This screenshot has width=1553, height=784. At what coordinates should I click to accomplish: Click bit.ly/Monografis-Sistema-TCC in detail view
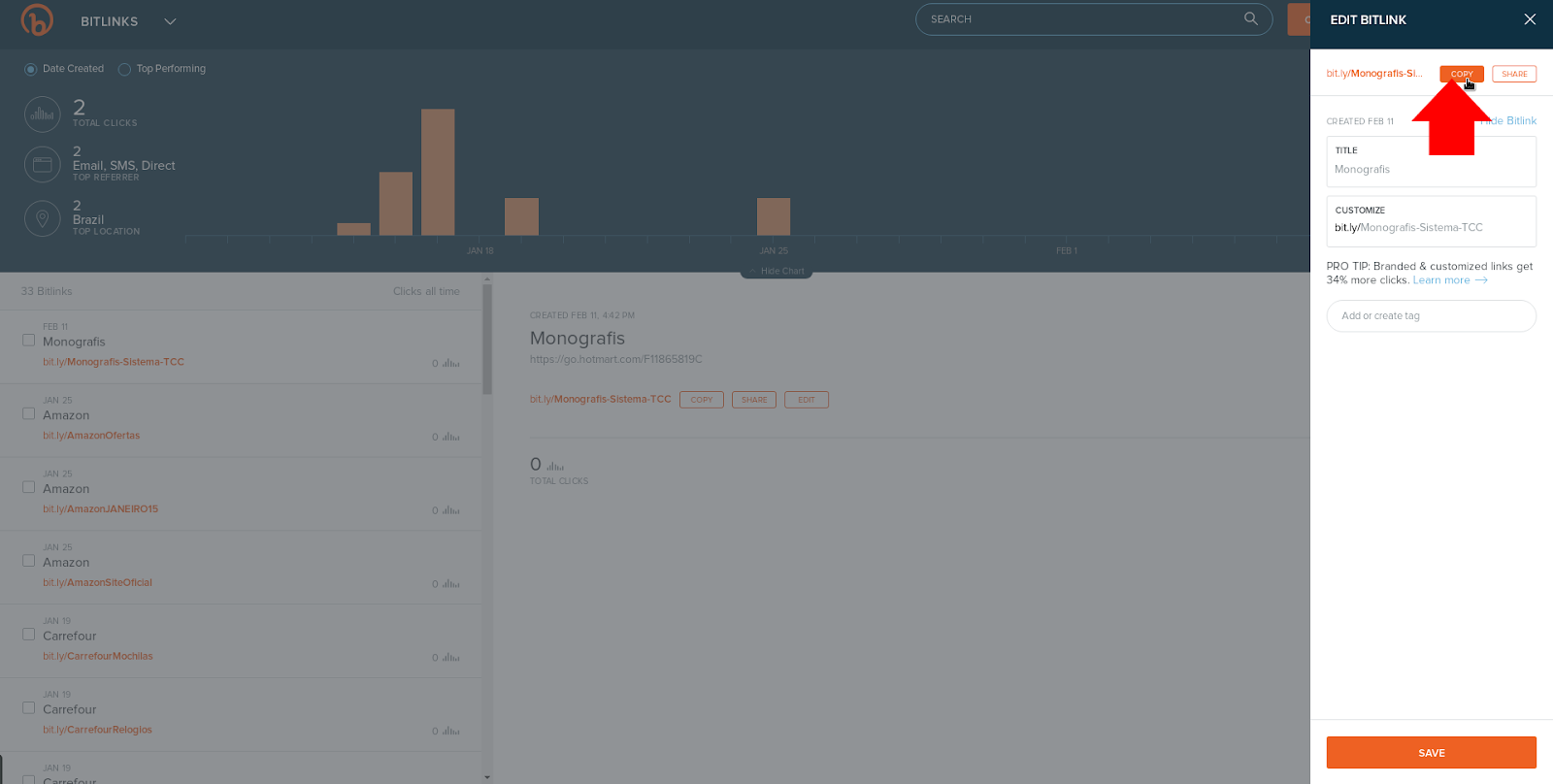coord(601,400)
